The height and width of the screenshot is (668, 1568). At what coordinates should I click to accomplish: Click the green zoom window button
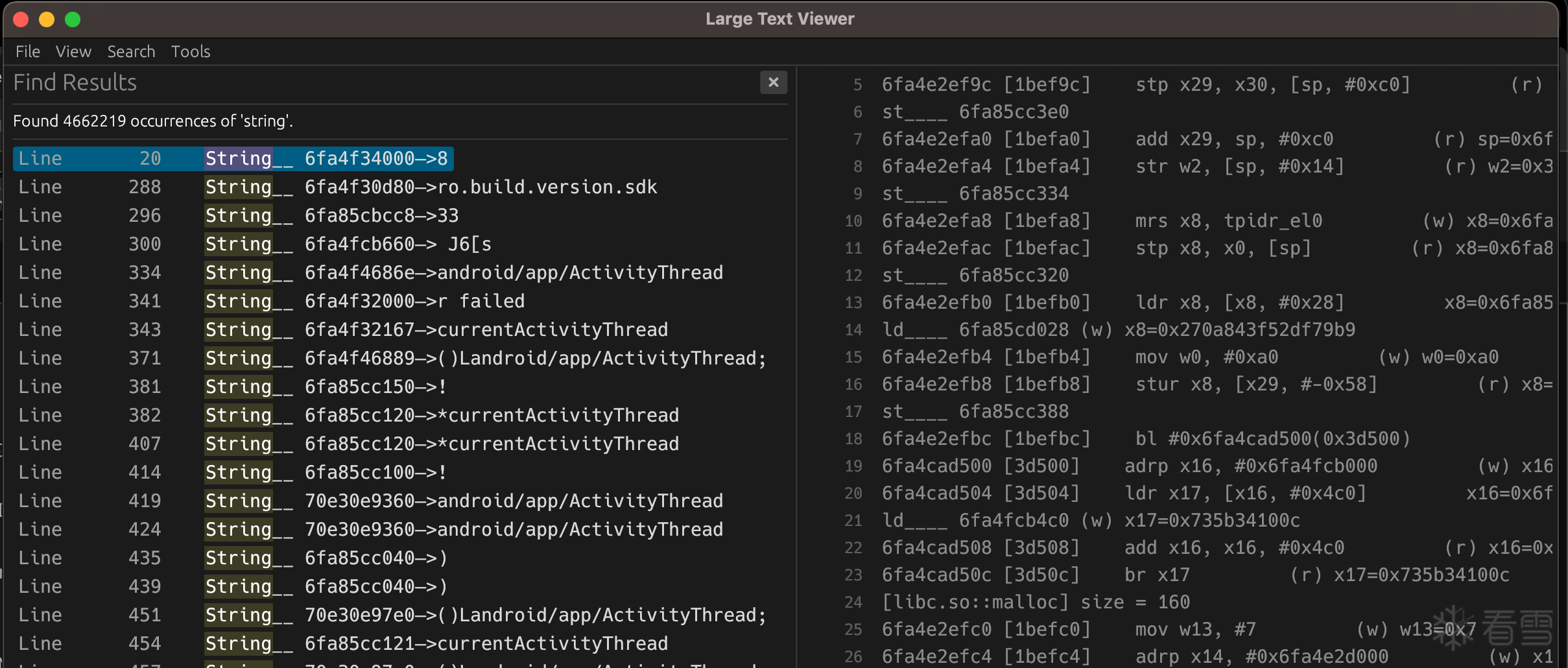tap(73, 19)
